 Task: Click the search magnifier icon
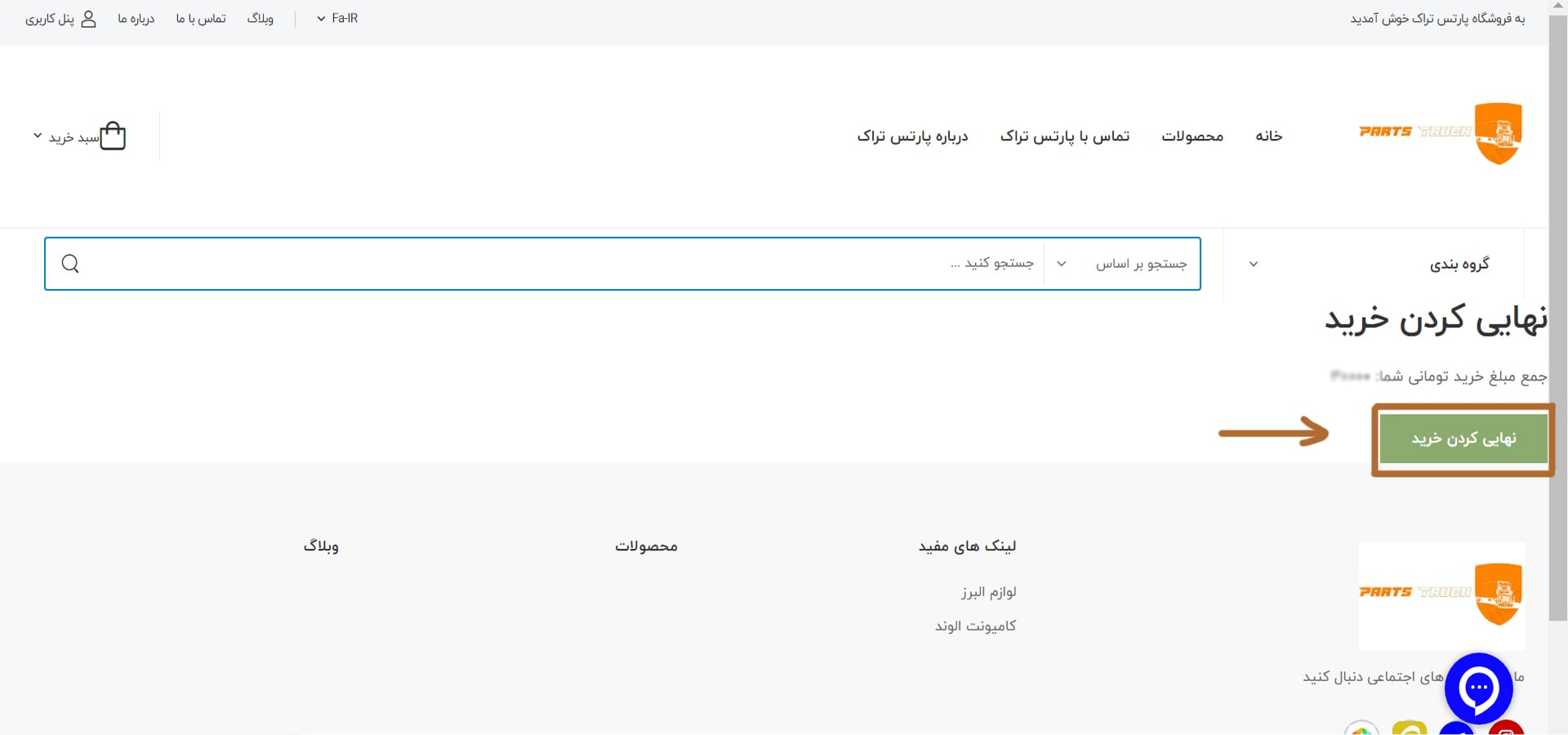70,263
